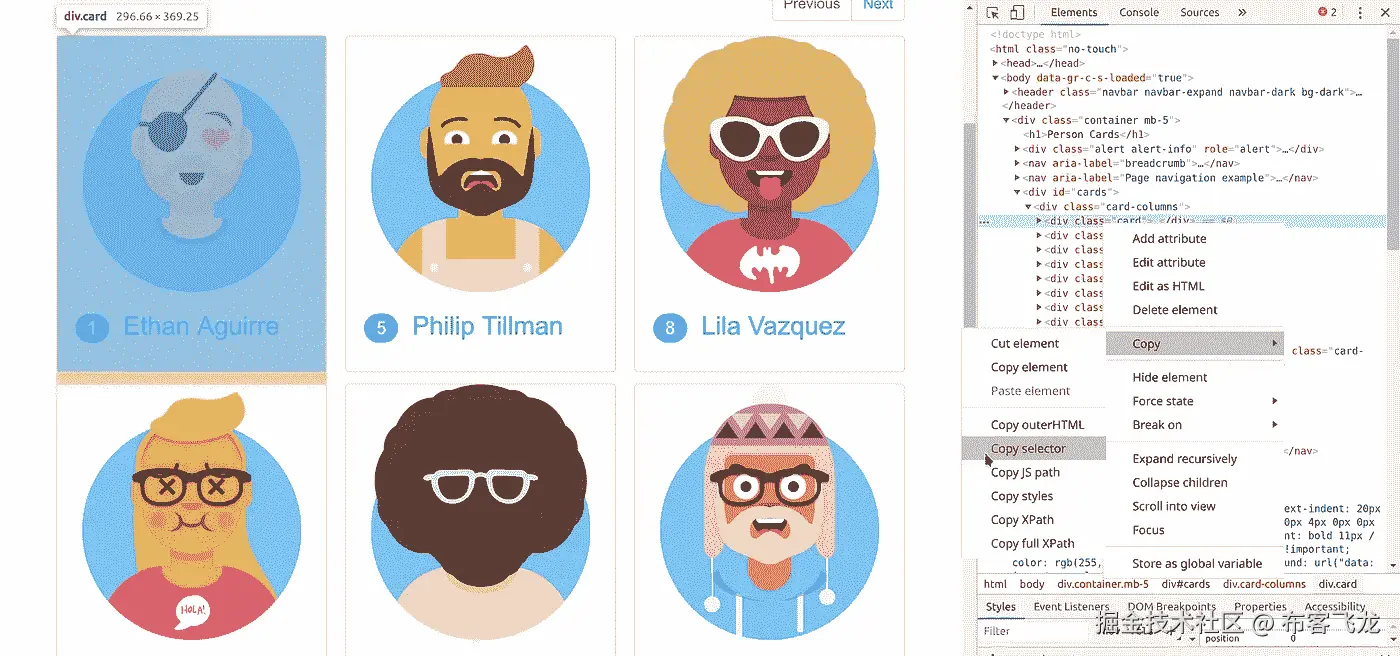Collapse the card-columns div node
Viewport: 1400px width, 656px height.
[1028, 207]
